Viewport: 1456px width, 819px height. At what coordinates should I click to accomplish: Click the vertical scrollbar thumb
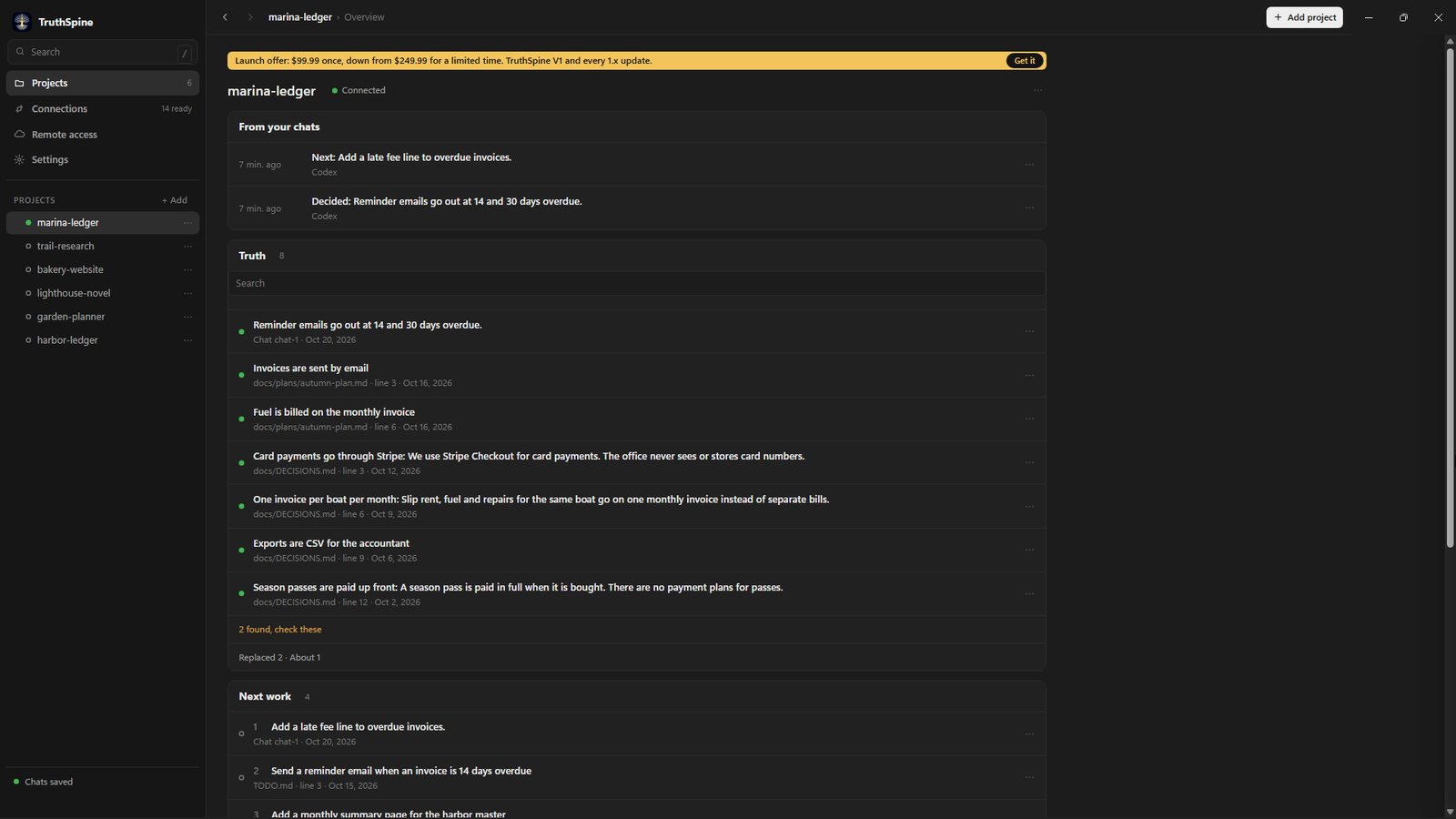coord(1450,298)
